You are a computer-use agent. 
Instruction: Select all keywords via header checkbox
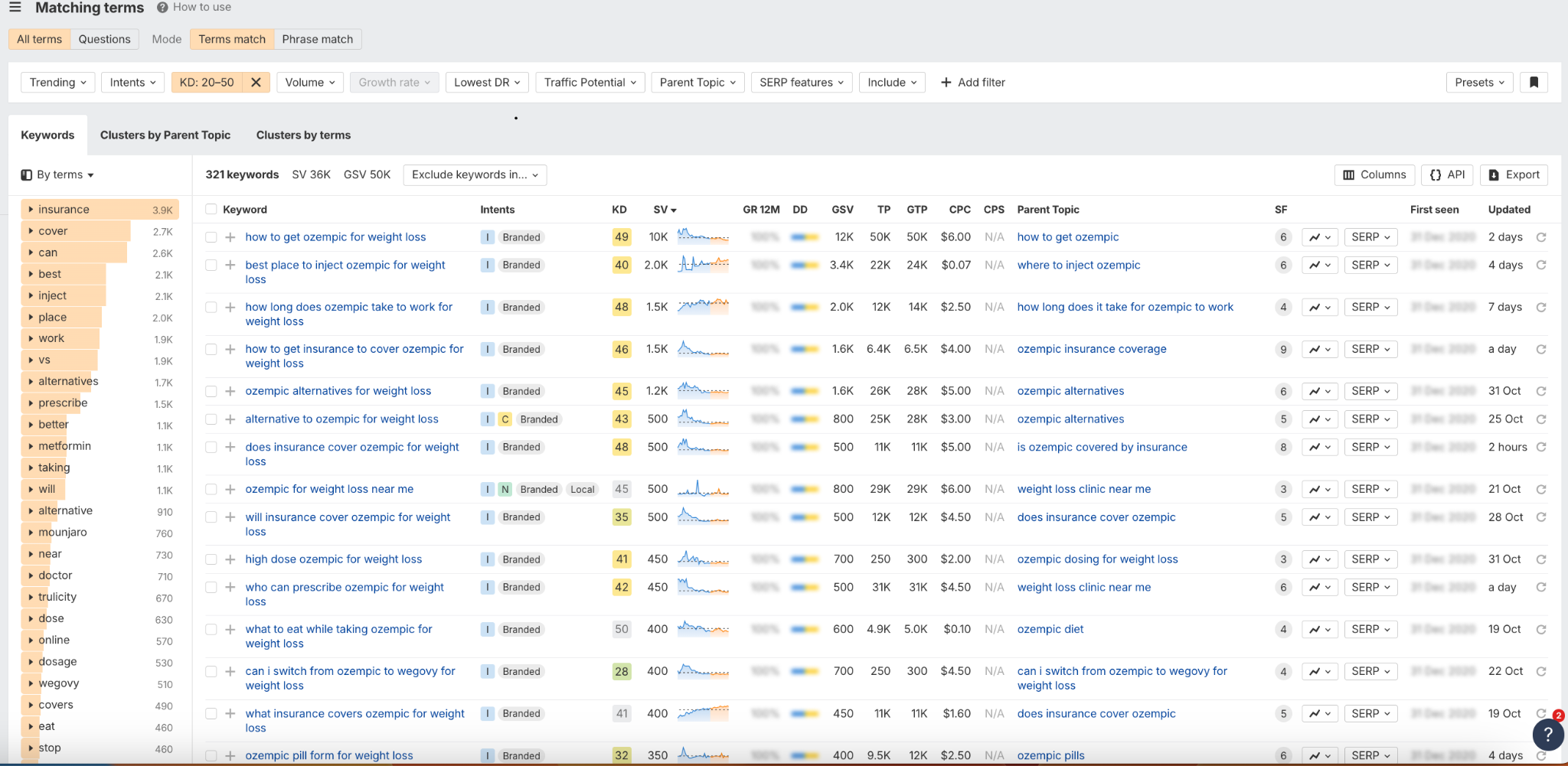(211, 209)
